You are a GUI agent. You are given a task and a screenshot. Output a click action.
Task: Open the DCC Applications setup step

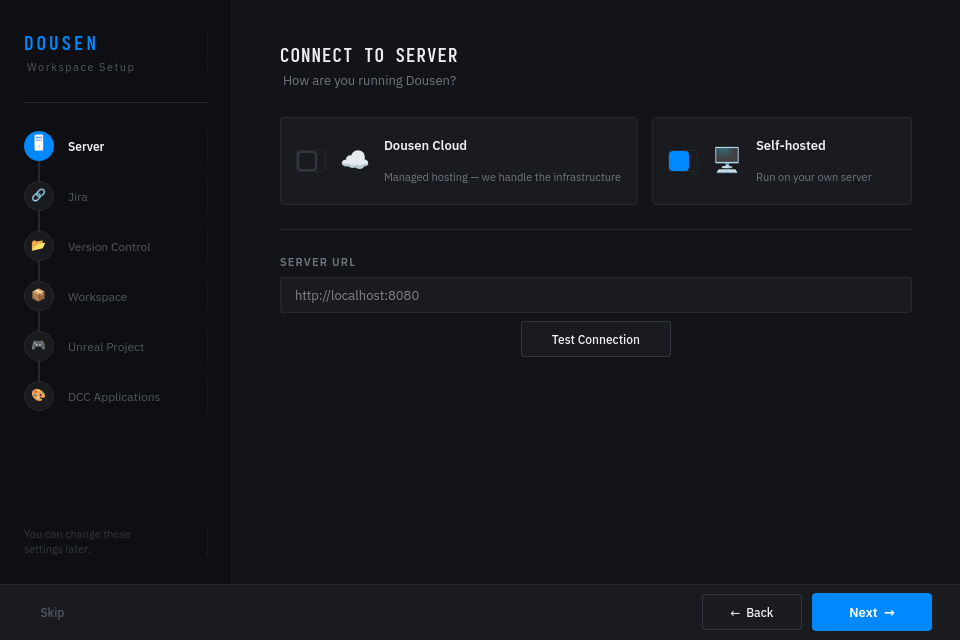point(114,397)
